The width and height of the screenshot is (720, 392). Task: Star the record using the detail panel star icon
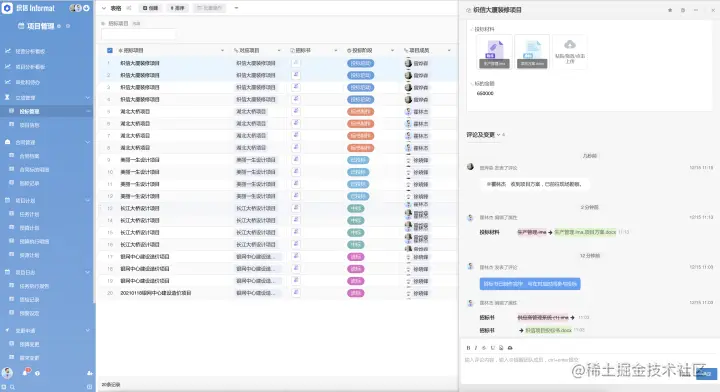tap(669, 10)
